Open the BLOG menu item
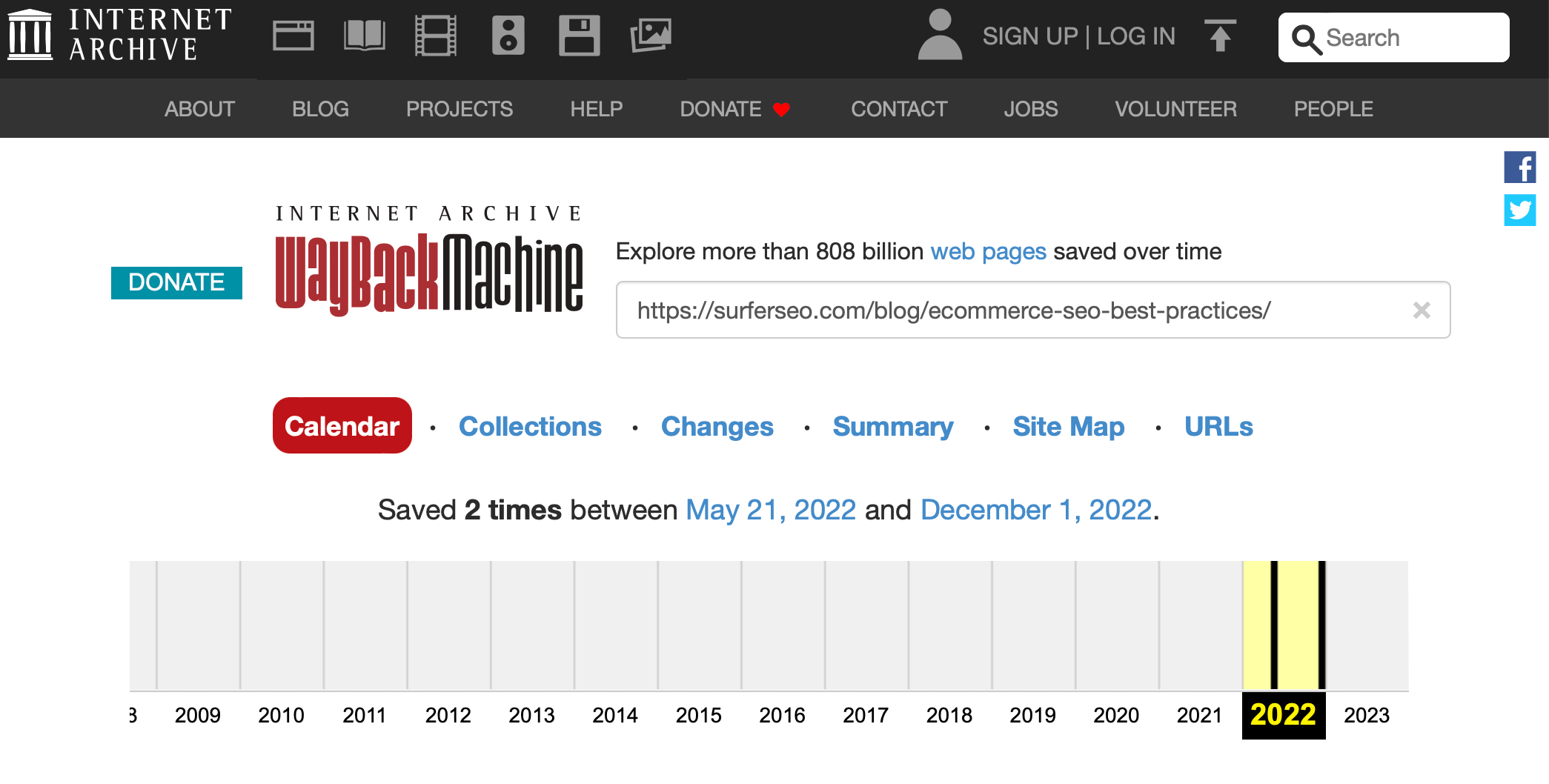Screen dimensions: 1549x784 320,108
